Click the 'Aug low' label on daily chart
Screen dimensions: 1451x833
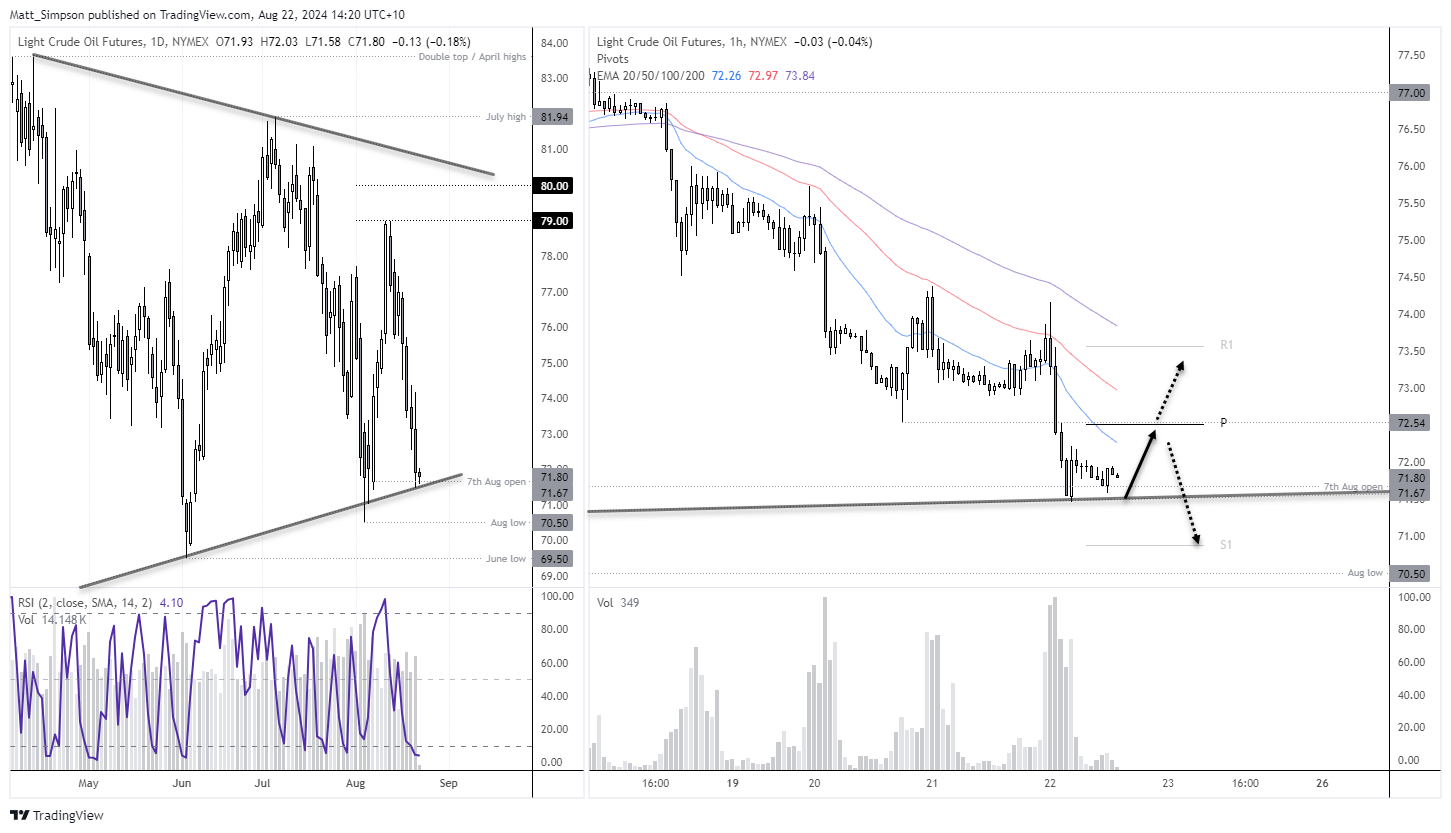tap(508, 522)
